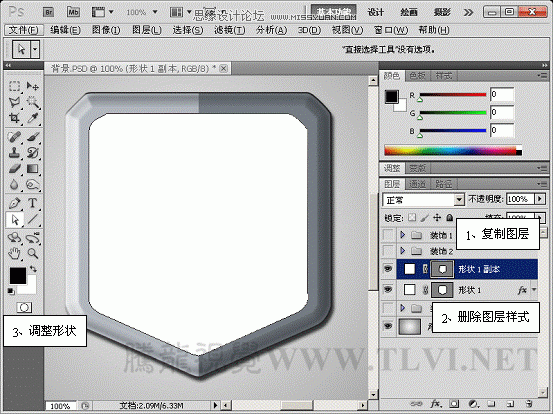Click the link layers icon in Layers footer
The image size is (553, 414).
(417, 404)
